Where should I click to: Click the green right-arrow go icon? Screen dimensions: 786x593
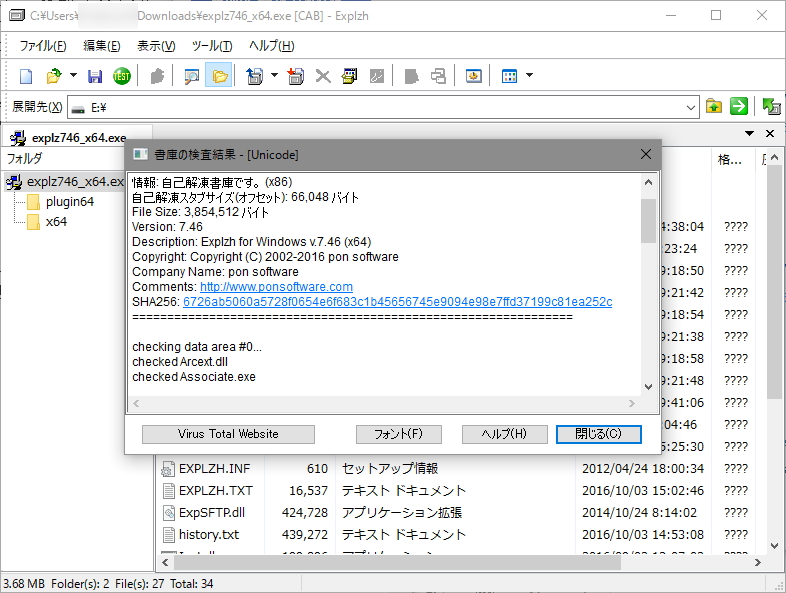coord(739,106)
